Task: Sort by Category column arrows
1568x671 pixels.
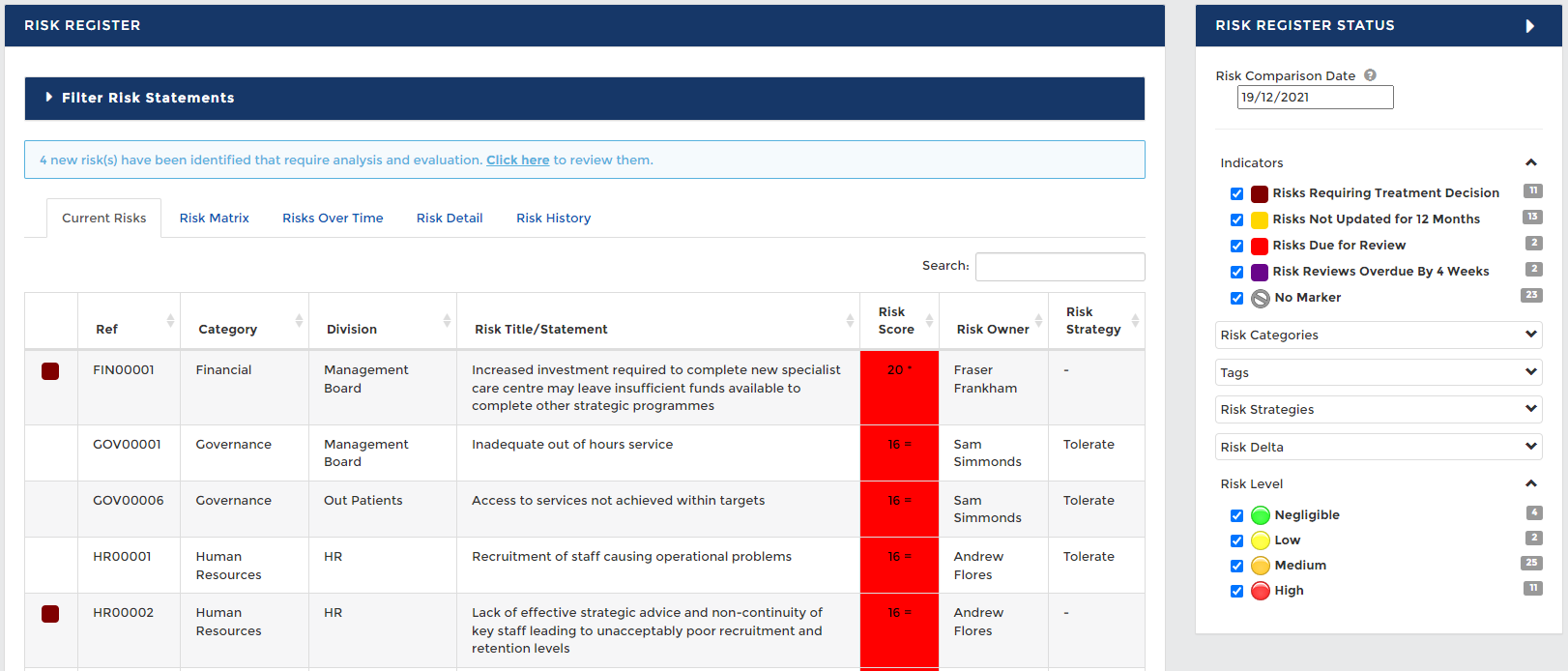Action: point(299,320)
